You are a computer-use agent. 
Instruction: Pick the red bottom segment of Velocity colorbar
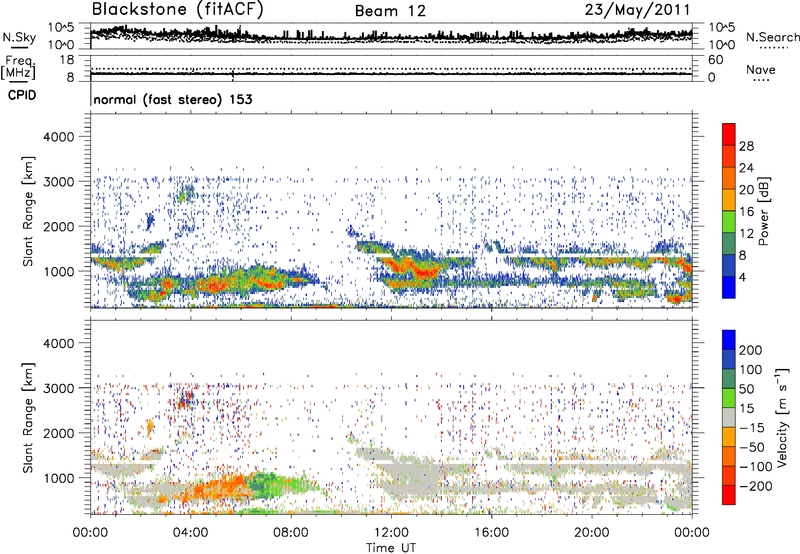pos(729,495)
